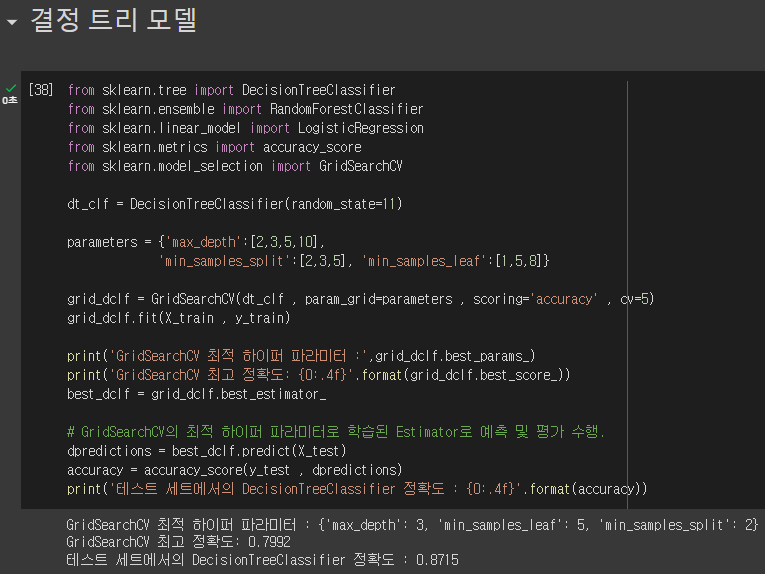Click the 결정 트리 모델 heading

click(114, 20)
